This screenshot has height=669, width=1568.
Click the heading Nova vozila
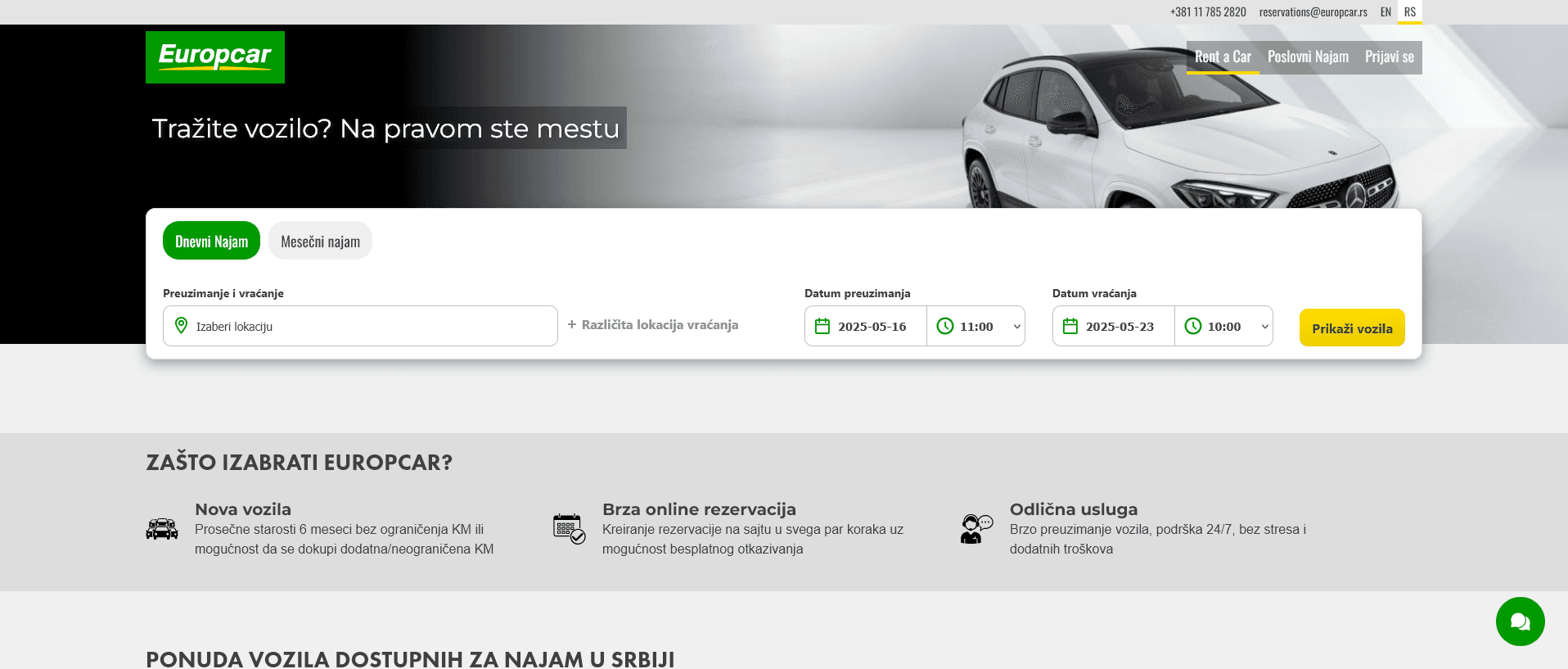243,509
